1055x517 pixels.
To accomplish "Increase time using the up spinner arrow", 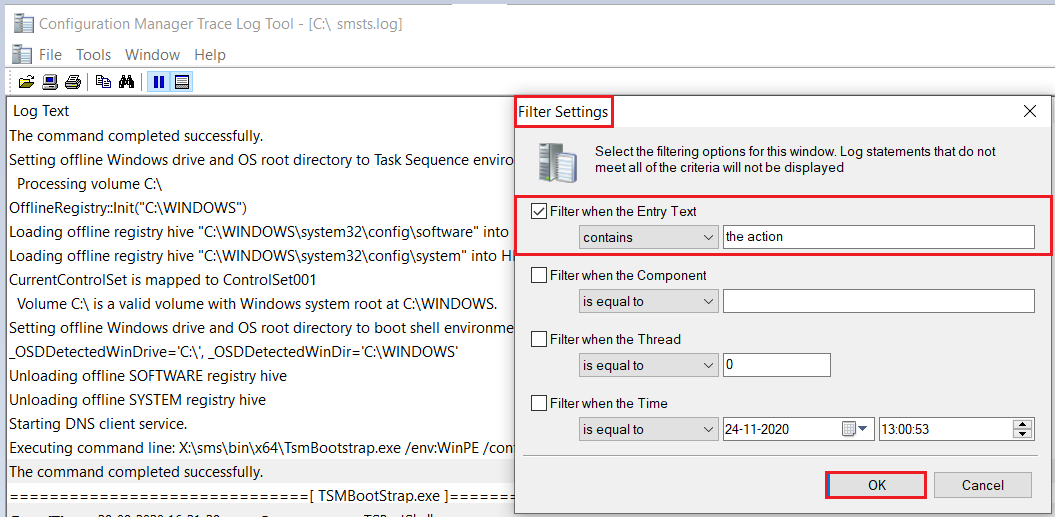I will point(1023,424).
